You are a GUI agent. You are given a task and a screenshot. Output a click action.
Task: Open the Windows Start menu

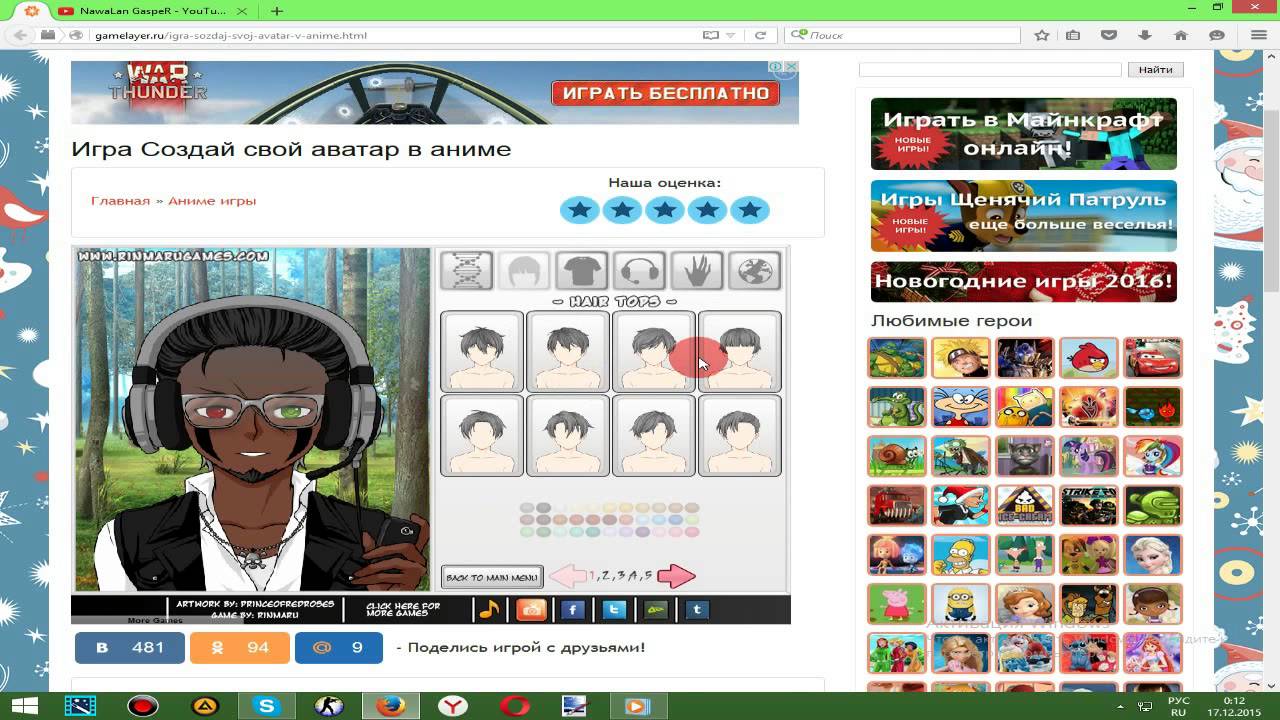click(x=24, y=706)
